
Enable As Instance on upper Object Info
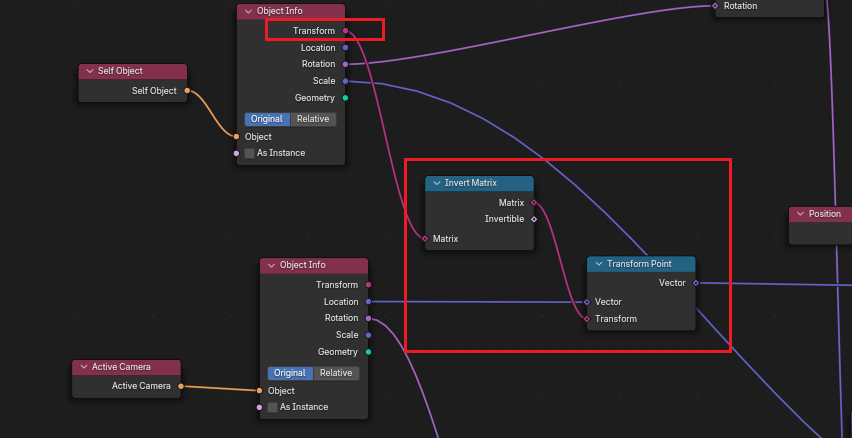pyautogui.click(x=250, y=153)
